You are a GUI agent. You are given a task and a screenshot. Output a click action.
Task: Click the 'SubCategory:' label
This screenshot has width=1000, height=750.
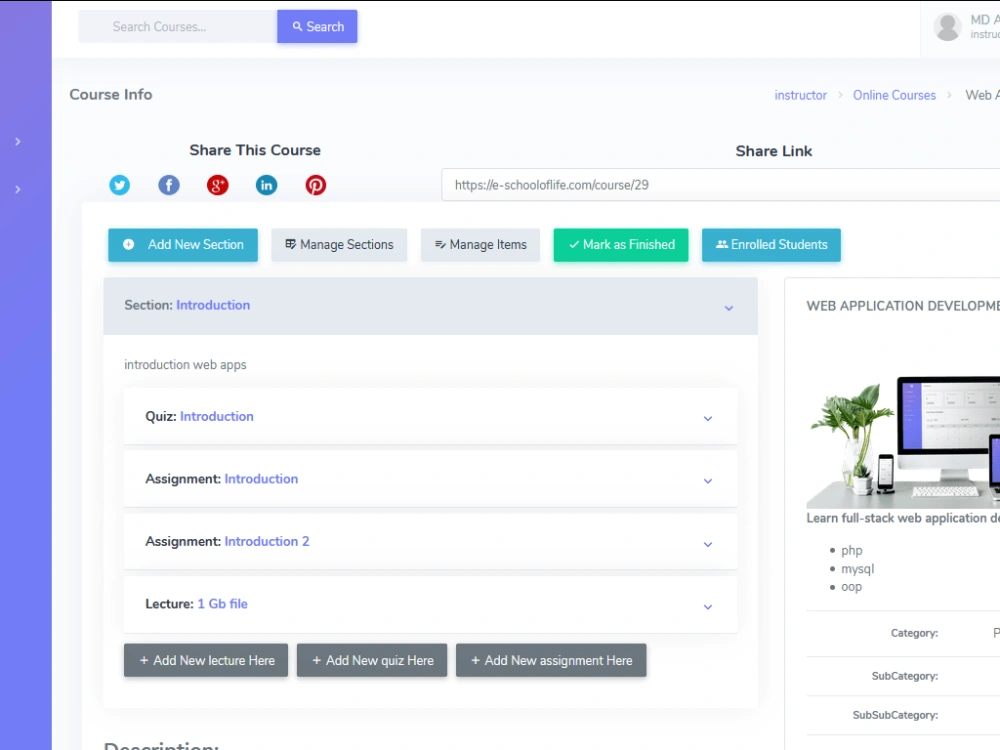point(905,676)
